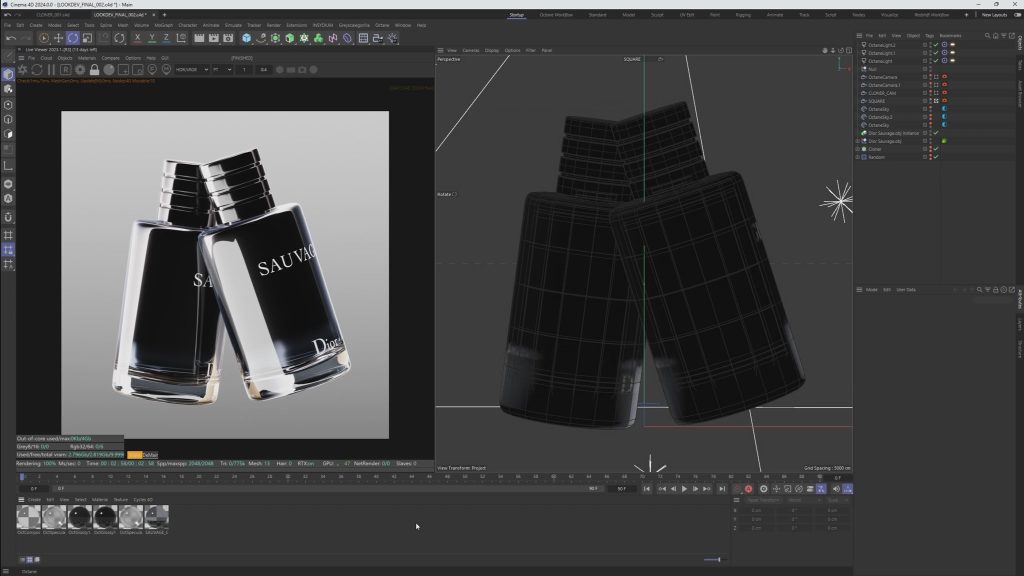Select the OctaneSky.2 object
This screenshot has height=576, width=1024.
pos(880,117)
